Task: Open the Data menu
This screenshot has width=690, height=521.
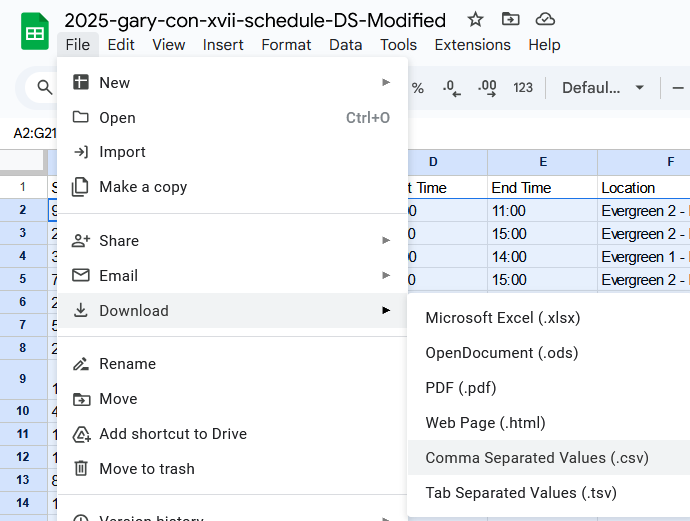Action: coord(346,45)
